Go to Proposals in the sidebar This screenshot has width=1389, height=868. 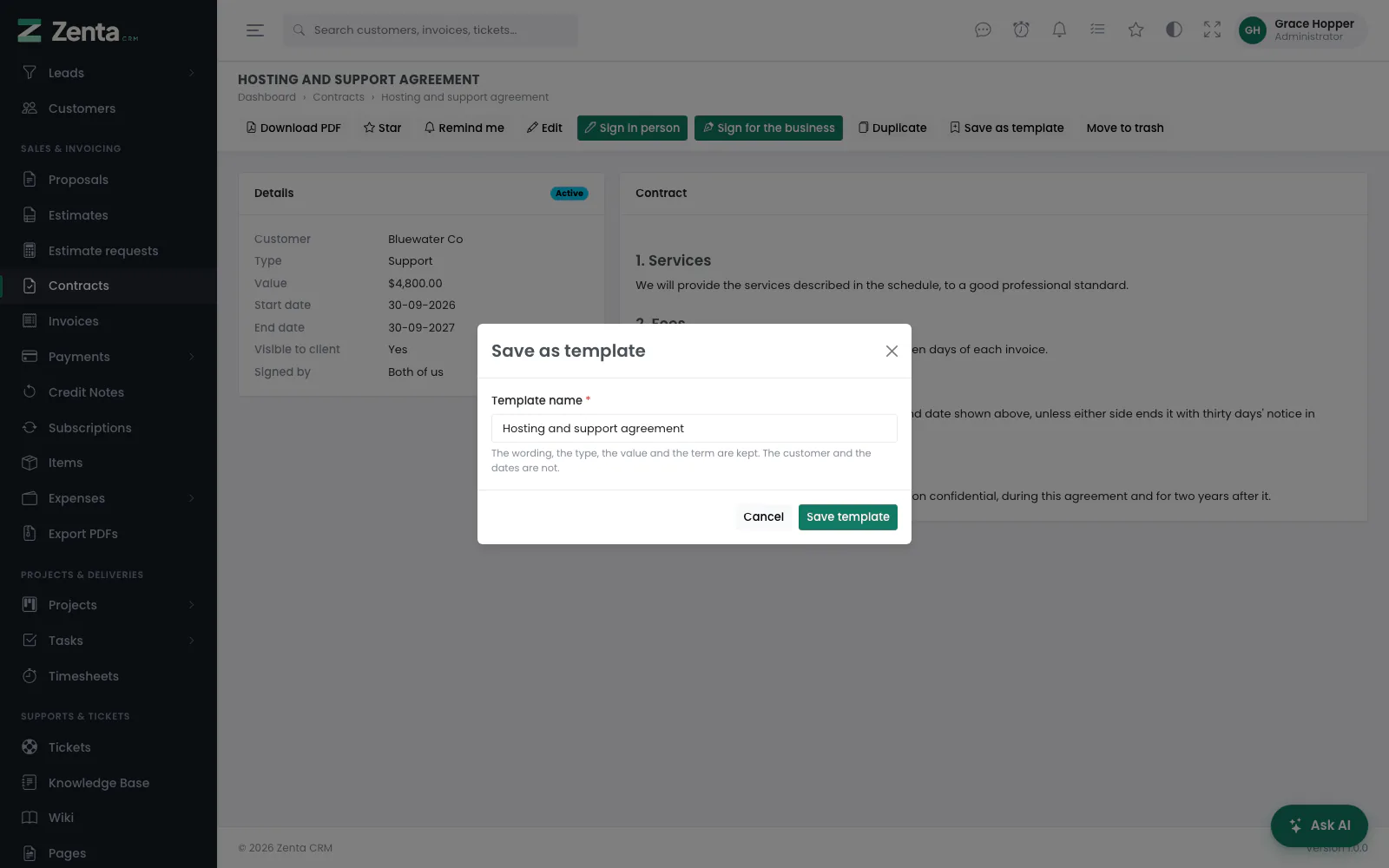(109, 180)
